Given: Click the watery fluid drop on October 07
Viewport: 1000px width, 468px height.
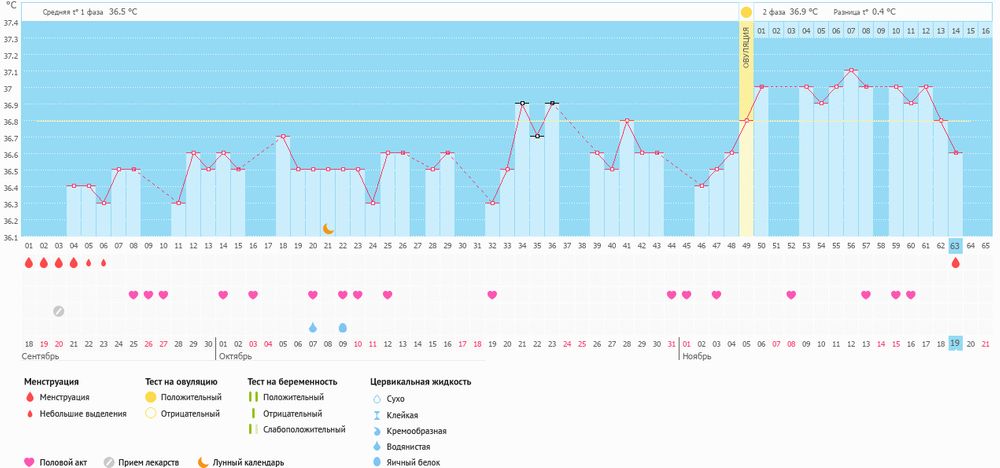Looking at the screenshot, I should tap(313, 328).
